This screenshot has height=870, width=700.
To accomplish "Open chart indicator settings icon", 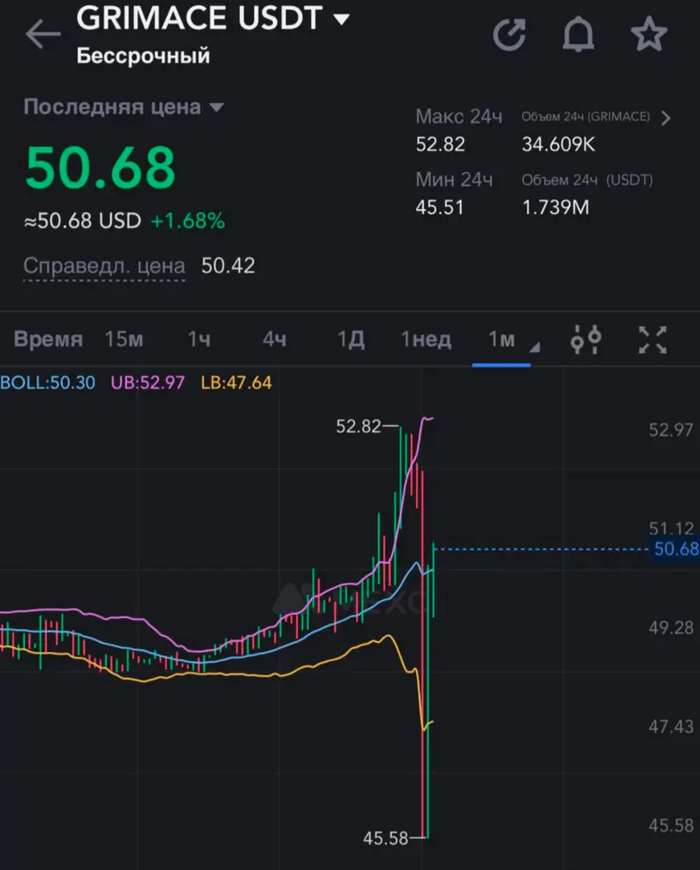I will 586,340.
